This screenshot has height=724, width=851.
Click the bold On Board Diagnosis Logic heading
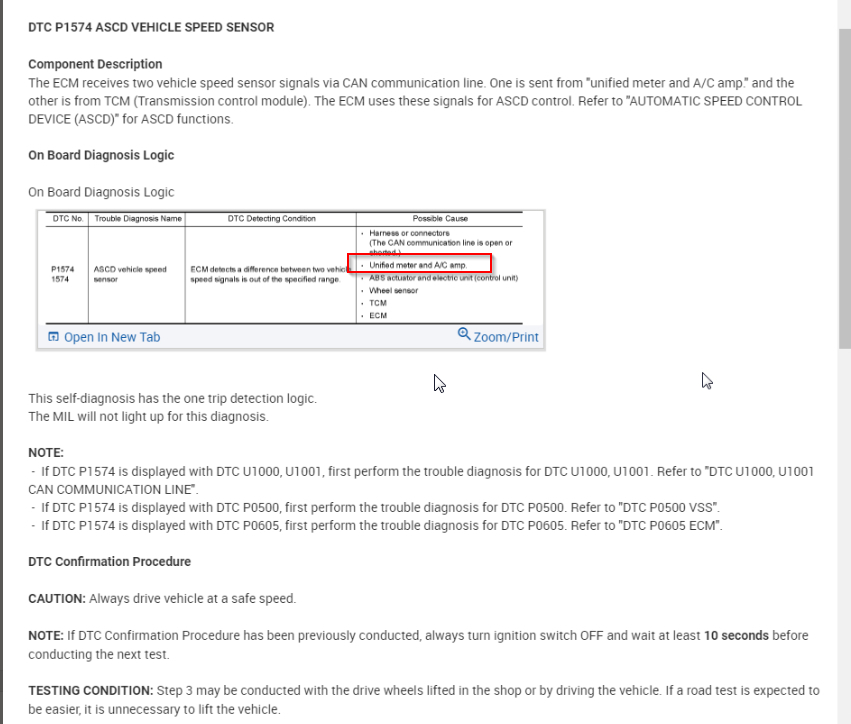coord(101,155)
